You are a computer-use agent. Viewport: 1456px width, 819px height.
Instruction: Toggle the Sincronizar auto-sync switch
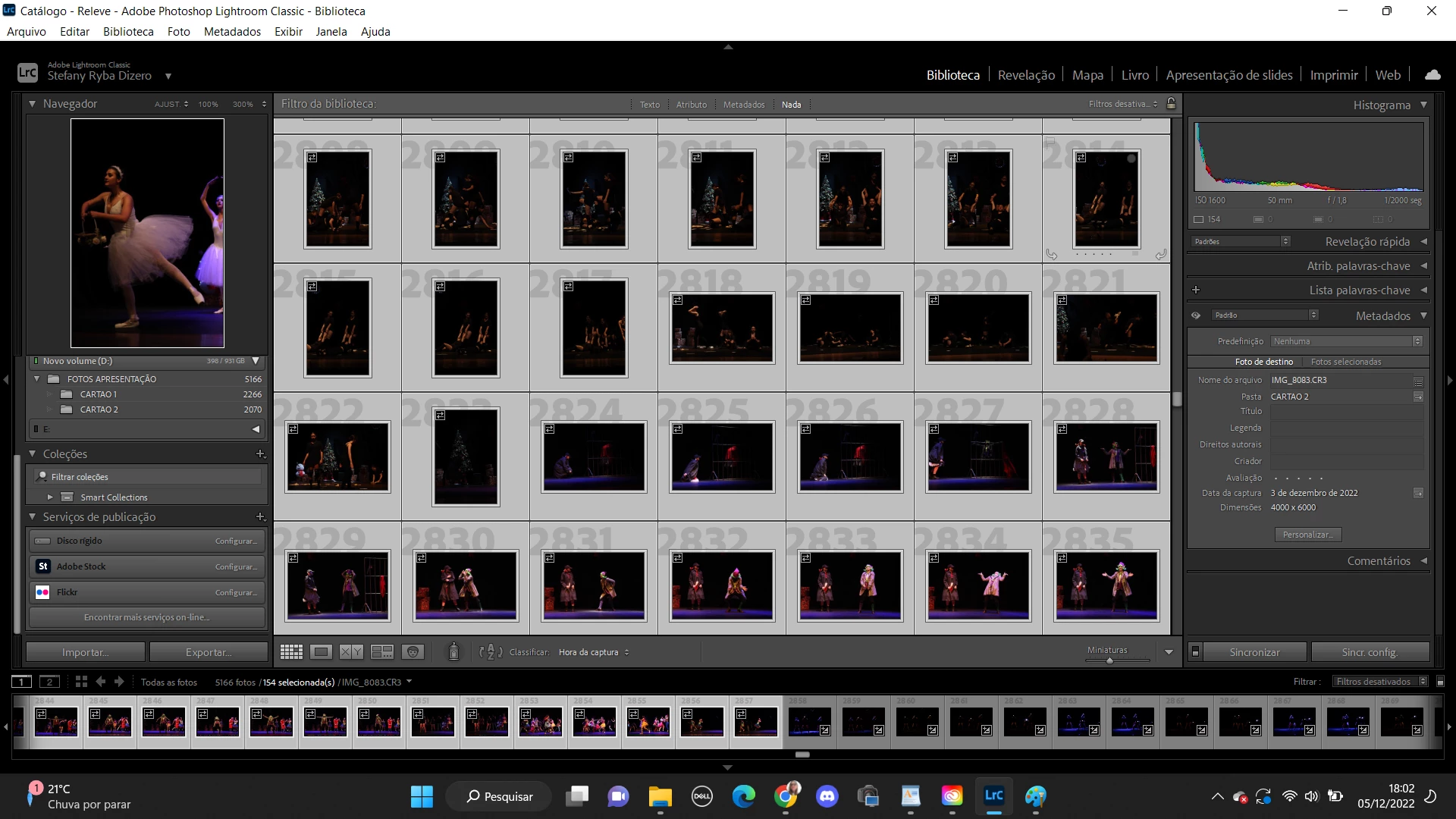click(1195, 652)
